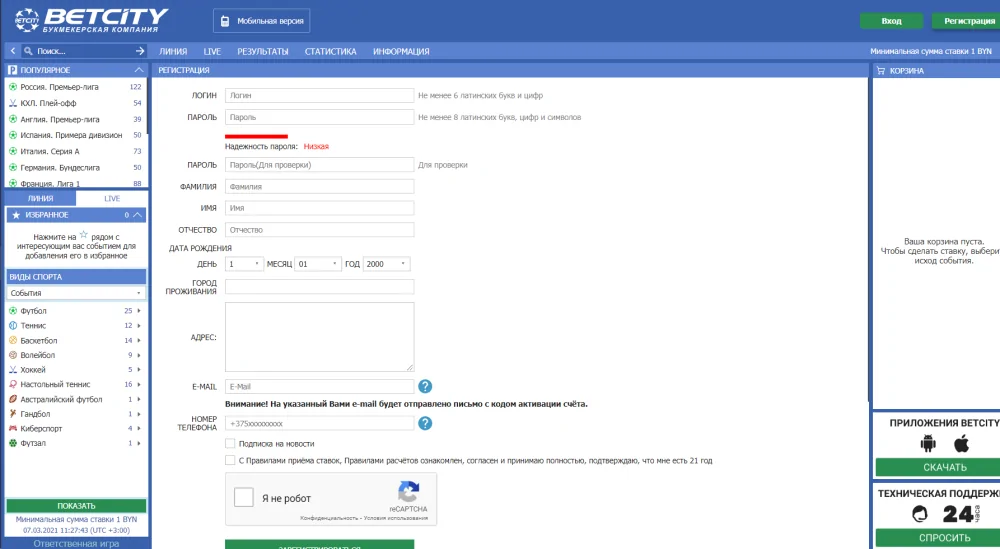Screen dimensions: 1000x549
Task: Click the Логин input field
Action: [x=319, y=95]
